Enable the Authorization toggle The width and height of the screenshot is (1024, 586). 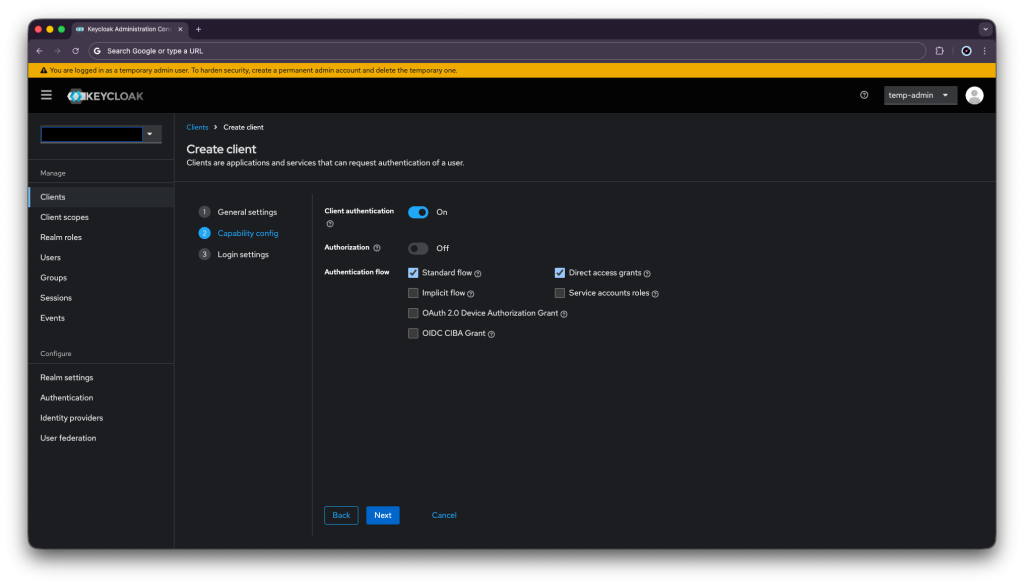[x=418, y=248]
